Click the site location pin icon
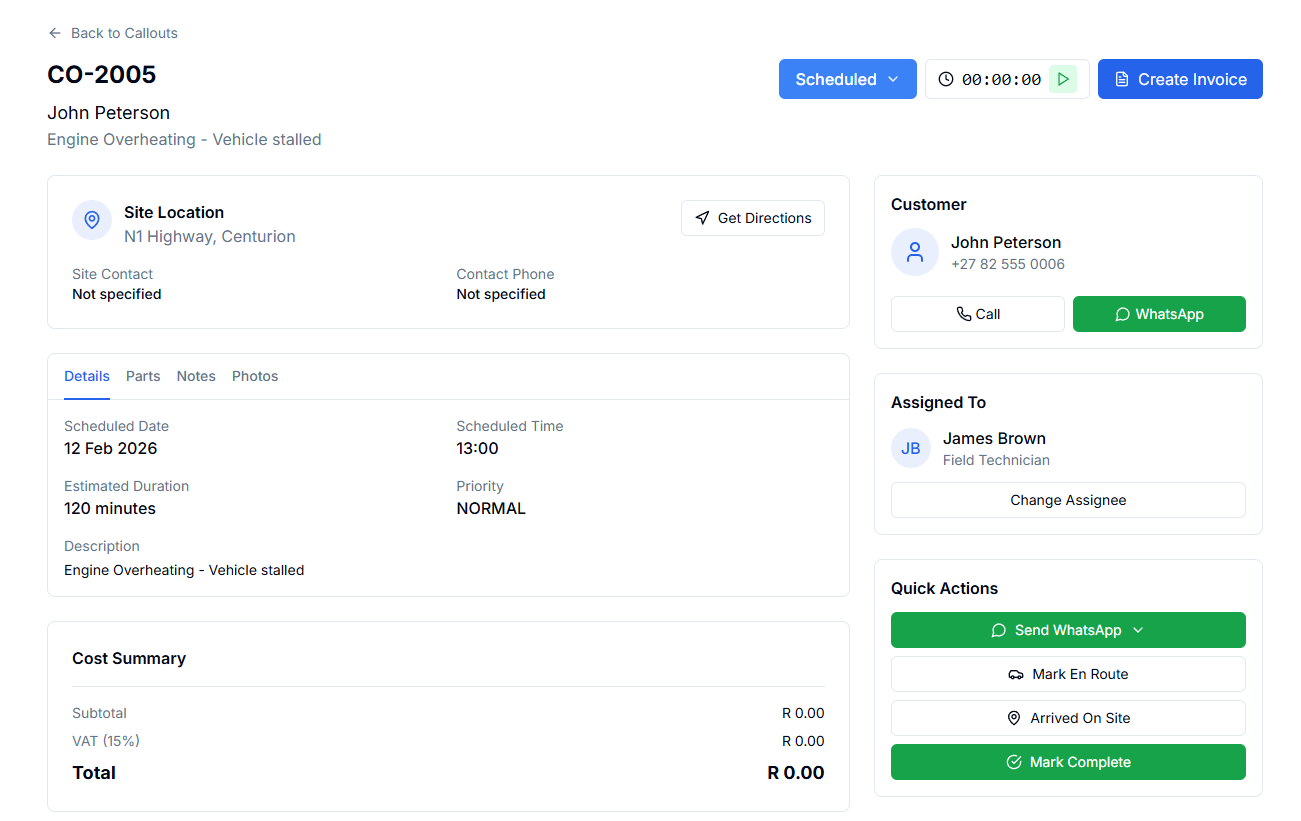1301x821 pixels. [92, 220]
